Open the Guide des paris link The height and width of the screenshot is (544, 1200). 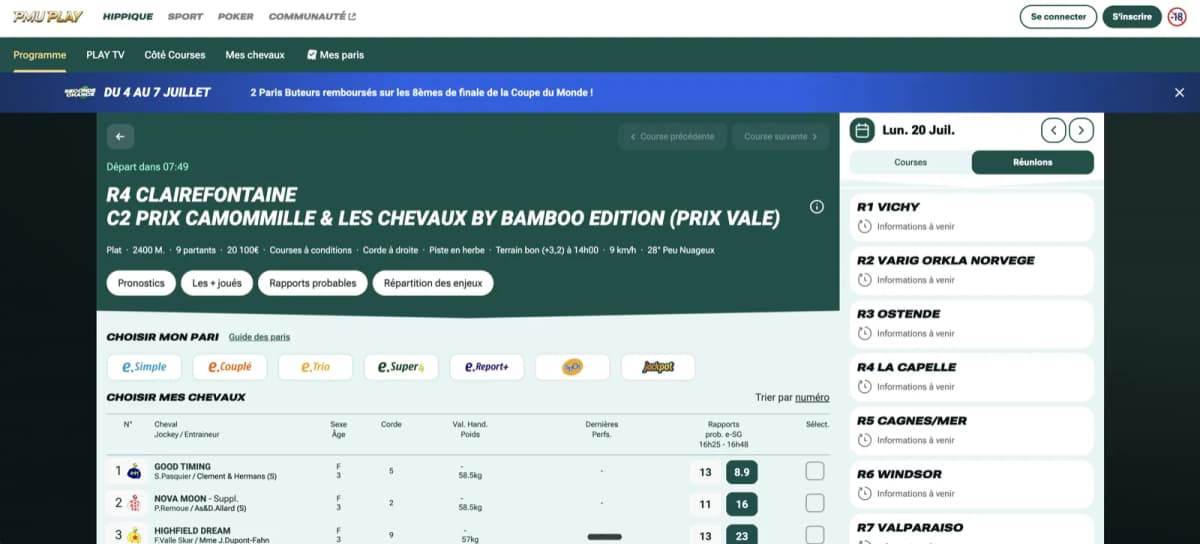[259, 337]
